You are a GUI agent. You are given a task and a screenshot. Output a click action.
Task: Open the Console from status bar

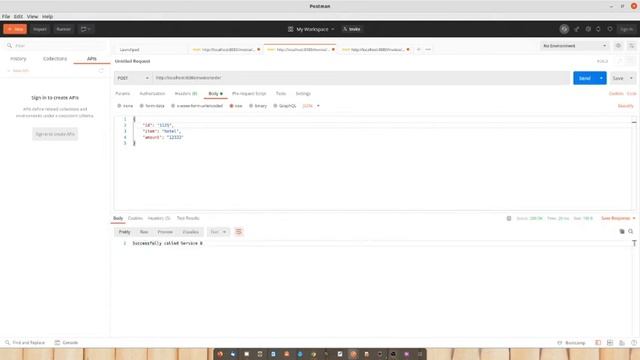click(66, 342)
